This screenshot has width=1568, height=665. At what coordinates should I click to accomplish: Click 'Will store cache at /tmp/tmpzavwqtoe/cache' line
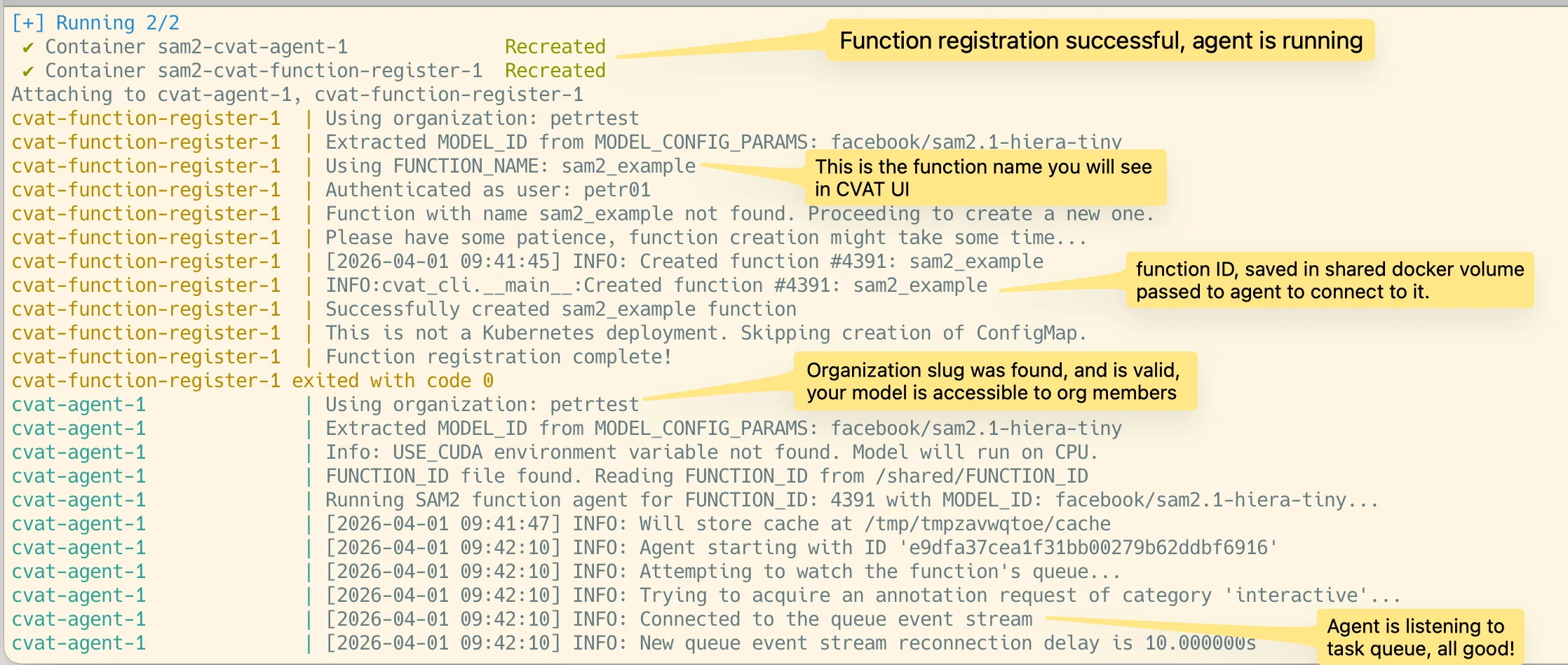pyautogui.click(x=718, y=524)
